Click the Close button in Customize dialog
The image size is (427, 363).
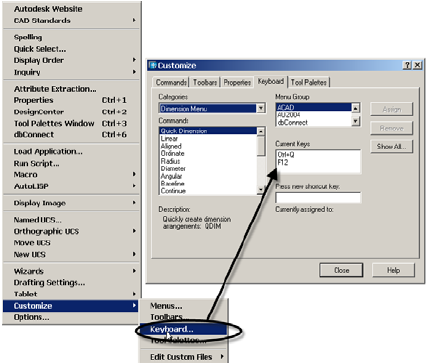[341, 270]
